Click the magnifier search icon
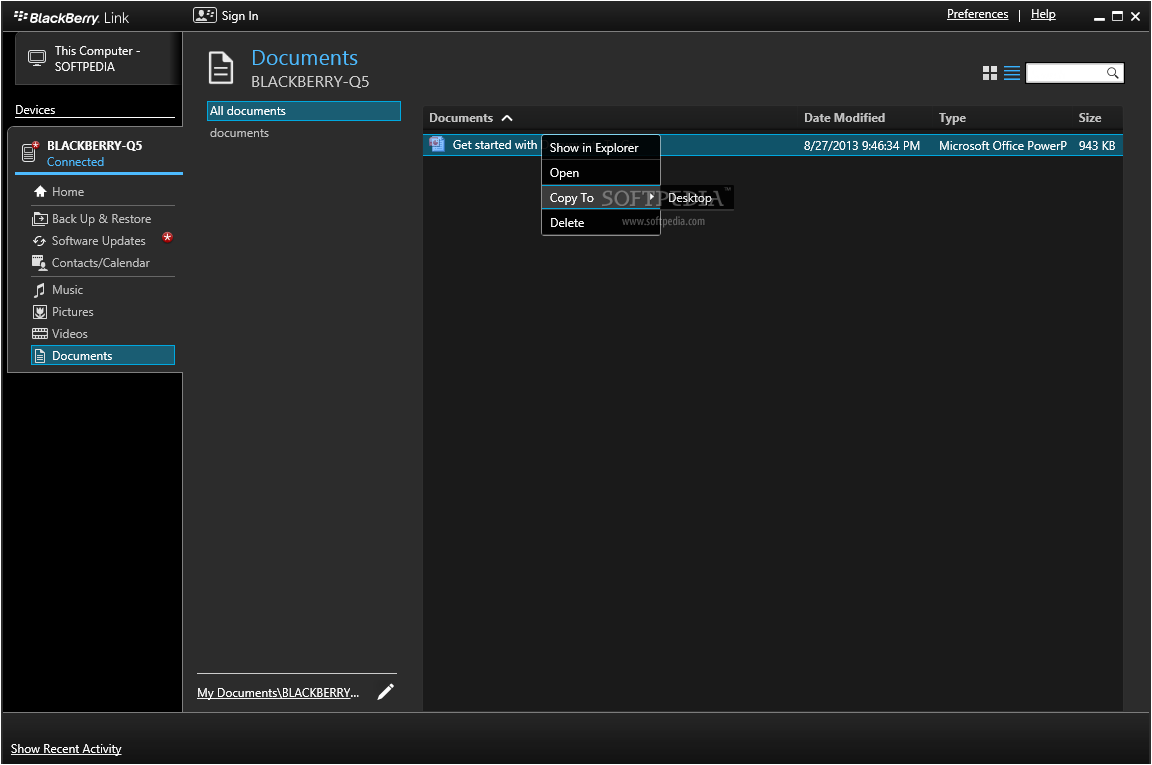1152x765 pixels. pyautogui.click(x=1112, y=73)
